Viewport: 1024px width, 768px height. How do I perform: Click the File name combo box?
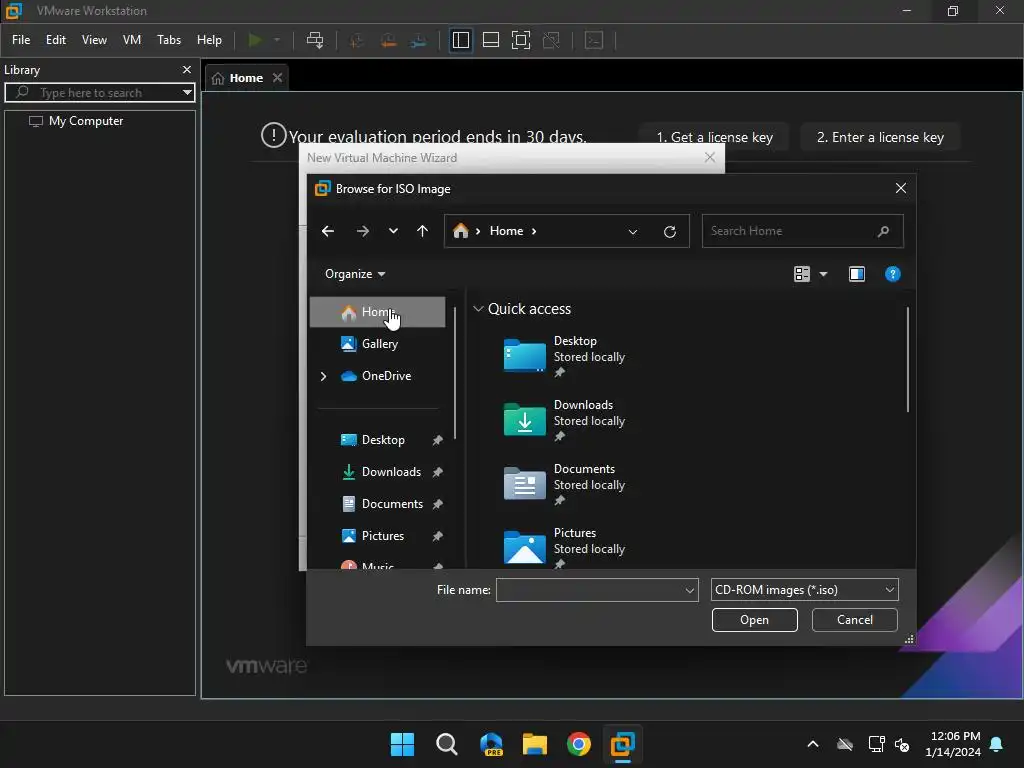(x=597, y=590)
